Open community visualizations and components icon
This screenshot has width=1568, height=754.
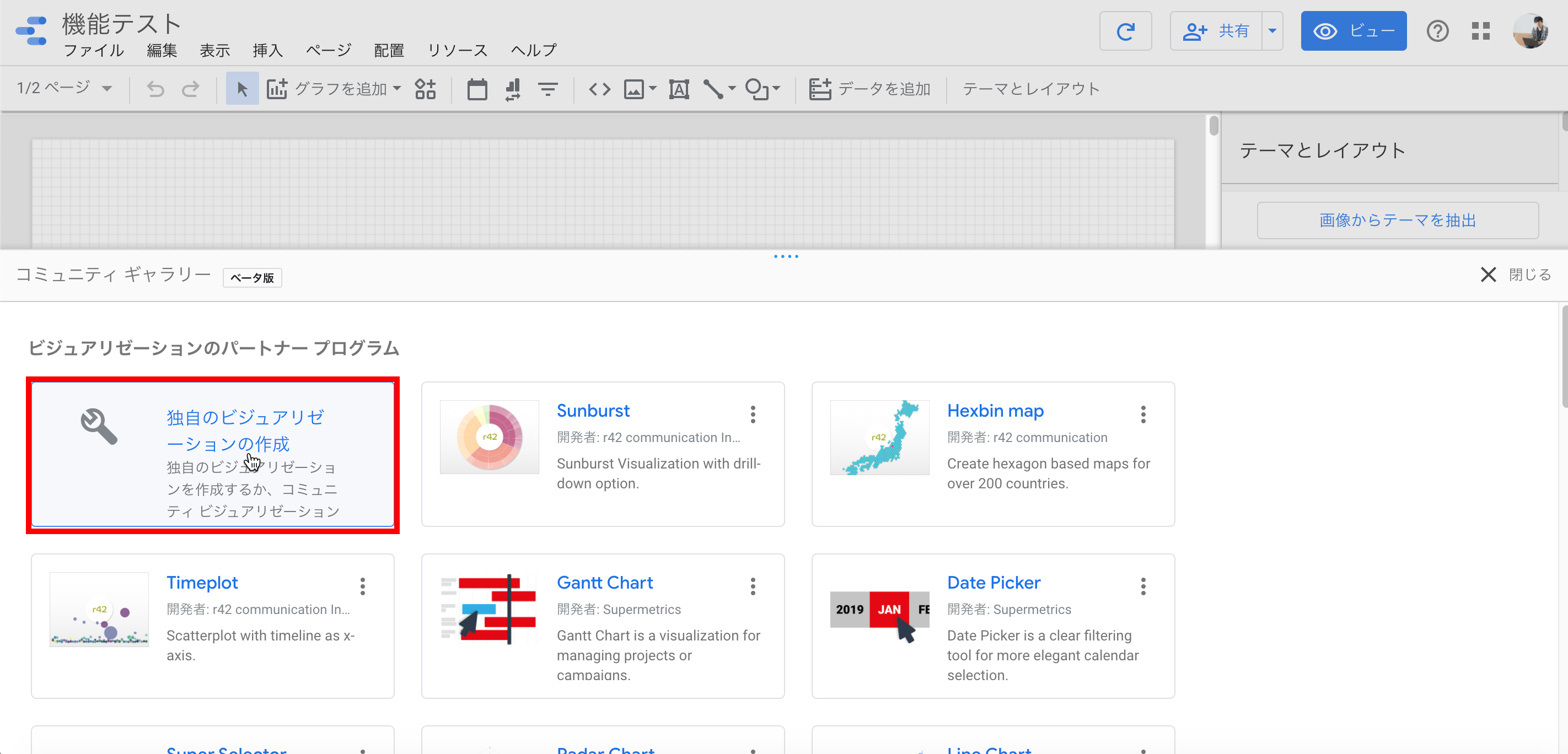click(425, 89)
